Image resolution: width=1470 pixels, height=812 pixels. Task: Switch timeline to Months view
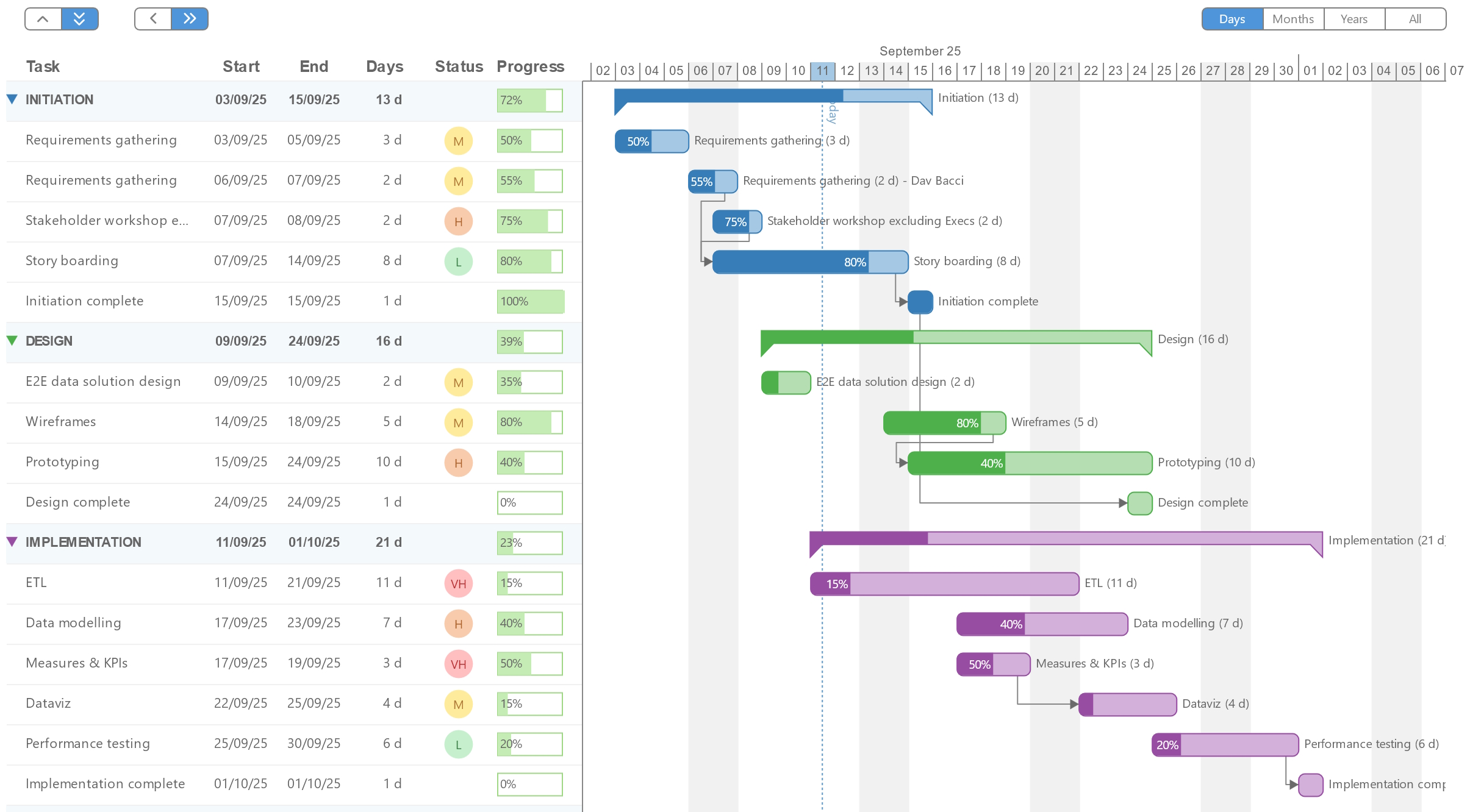click(1293, 19)
